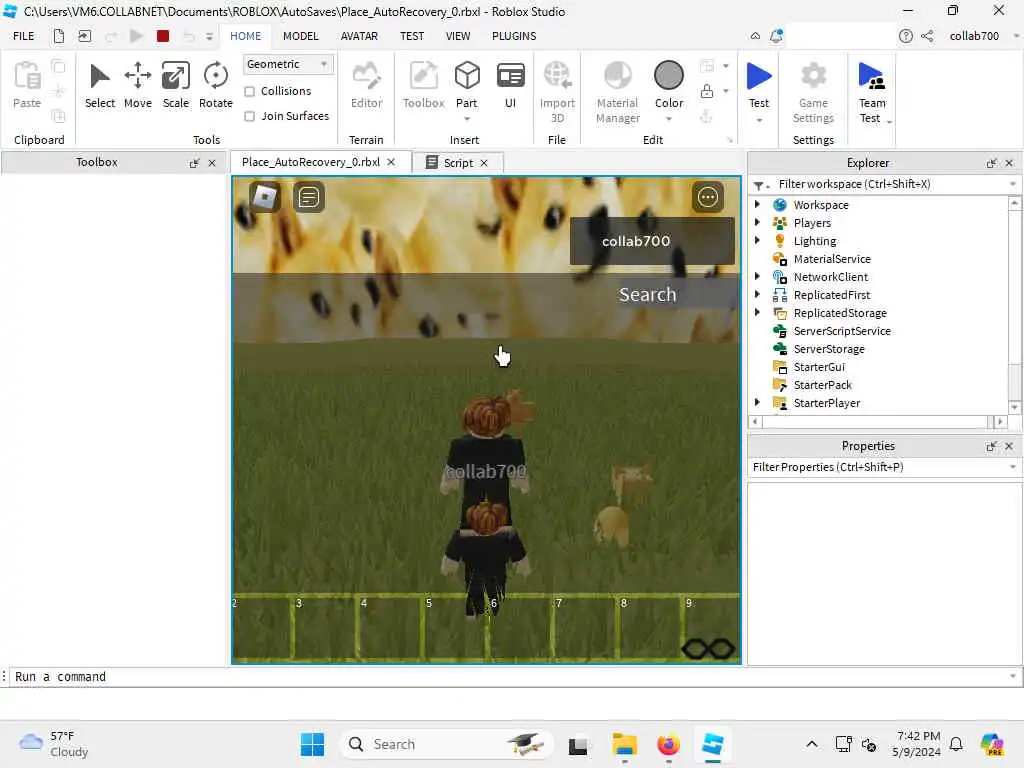Screen dimensions: 1024x768
Task: Expand the ReplicatedStorage node
Action: (757, 312)
